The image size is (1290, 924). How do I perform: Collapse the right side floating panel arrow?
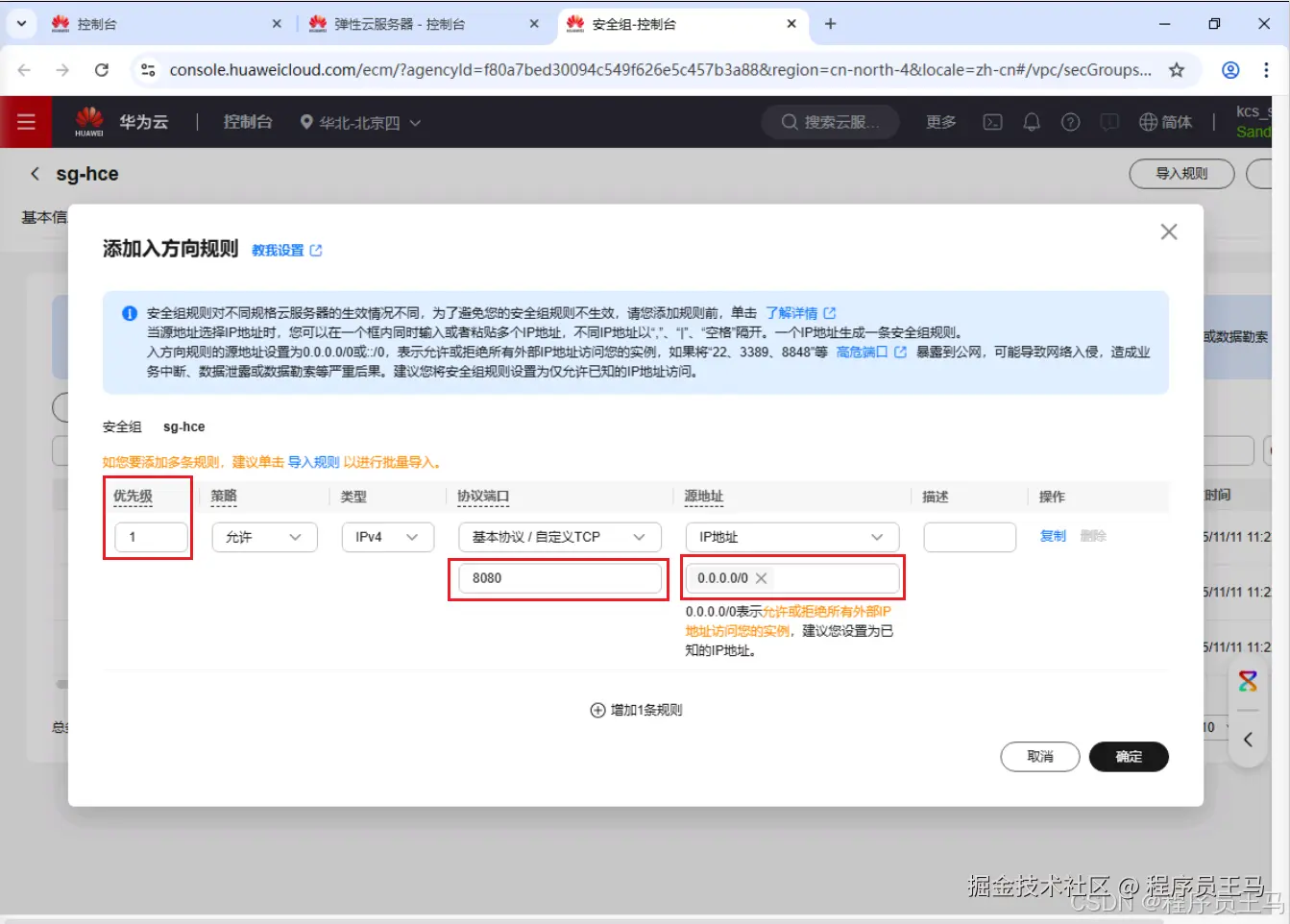click(x=1248, y=740)
